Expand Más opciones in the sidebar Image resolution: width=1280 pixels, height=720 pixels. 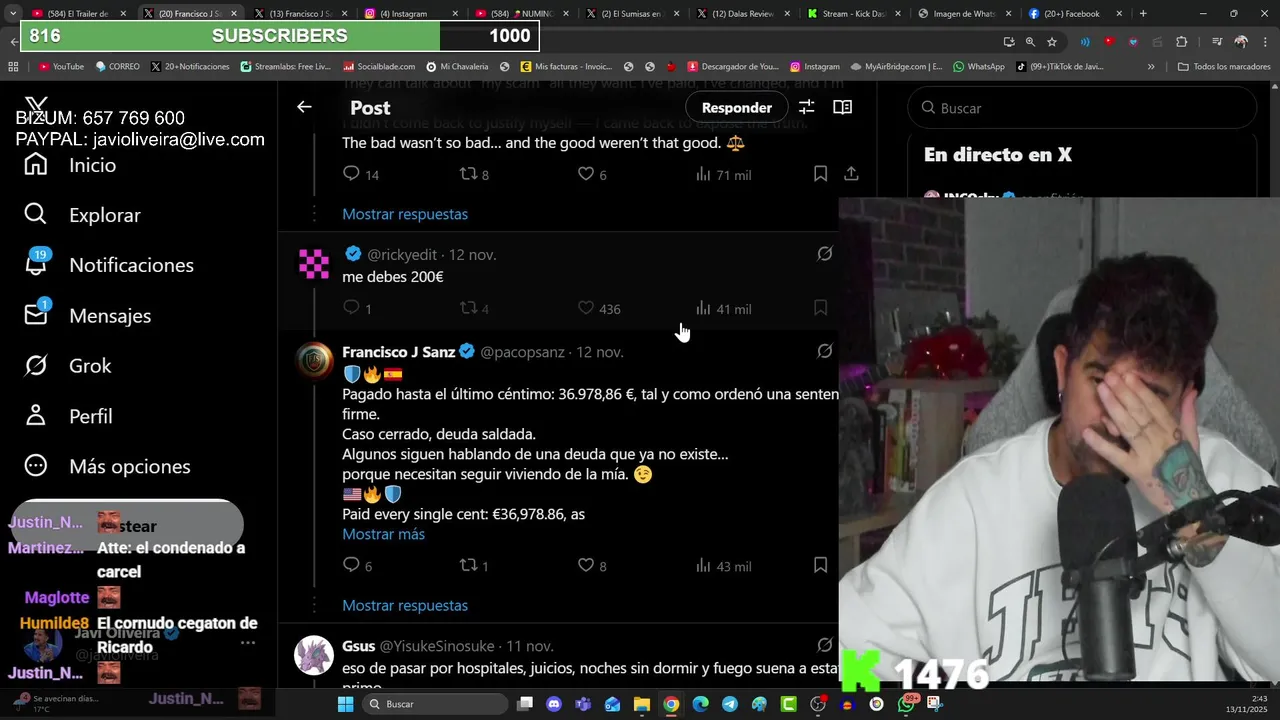(x=107, y=466)
